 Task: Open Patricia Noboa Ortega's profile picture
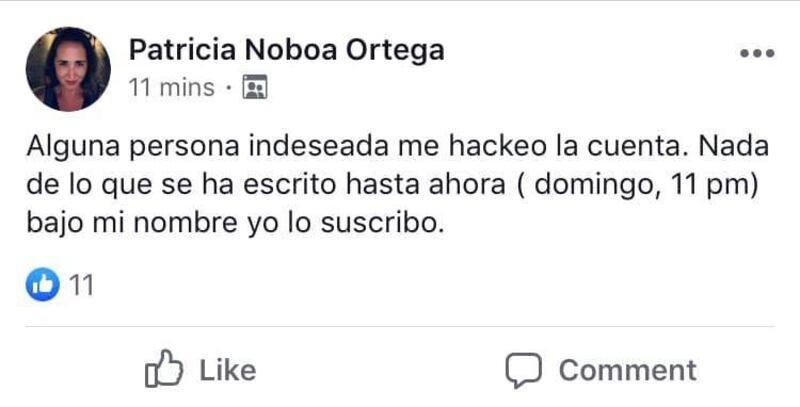pos(68,69)
